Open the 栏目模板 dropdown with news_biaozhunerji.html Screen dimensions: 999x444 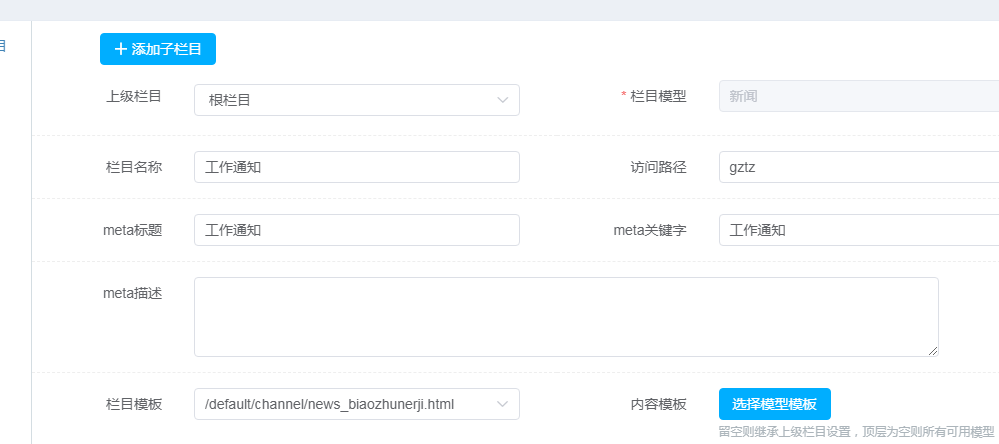coord(345,404)
